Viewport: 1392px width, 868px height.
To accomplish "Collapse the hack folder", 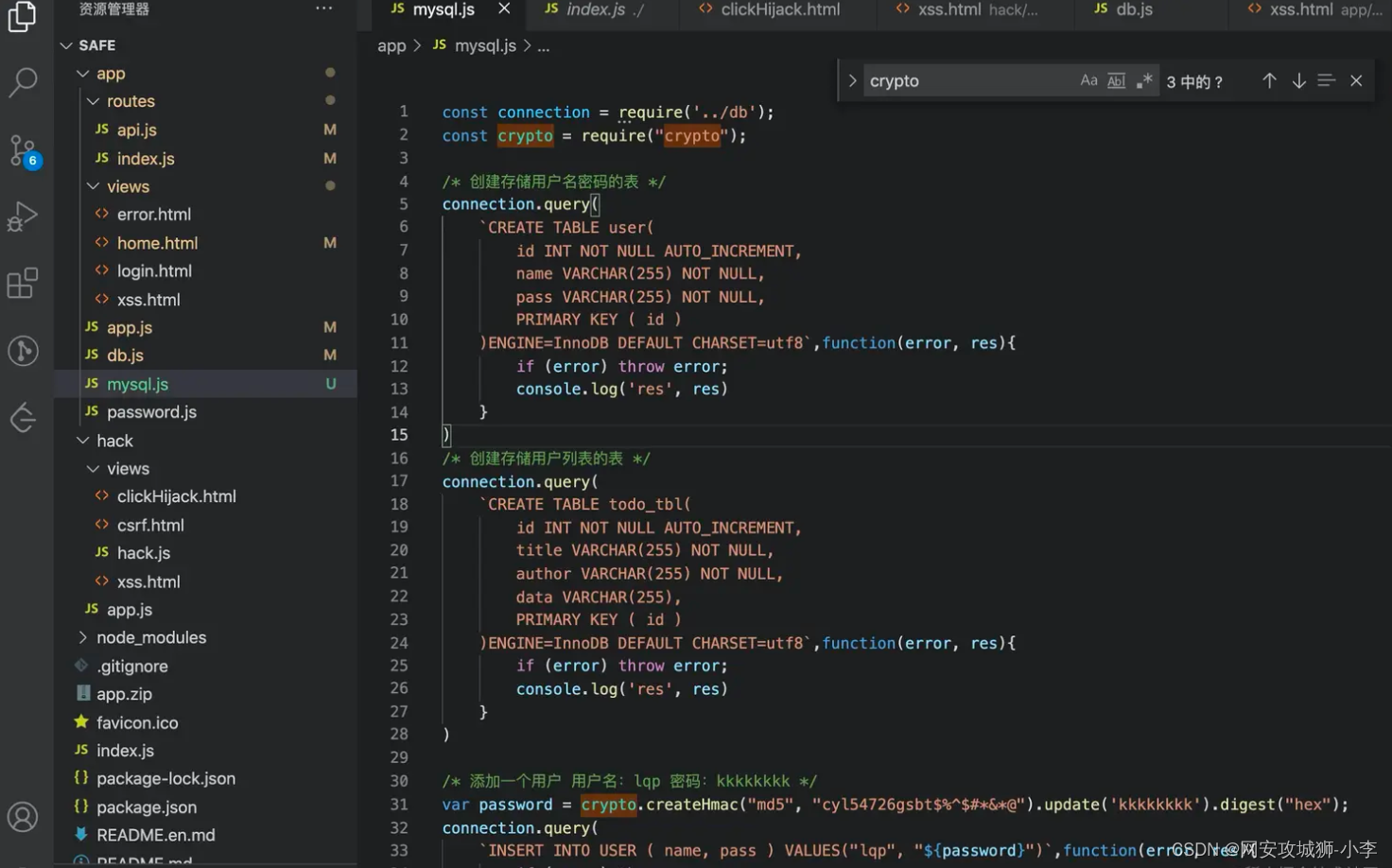I will coord(83,441).
